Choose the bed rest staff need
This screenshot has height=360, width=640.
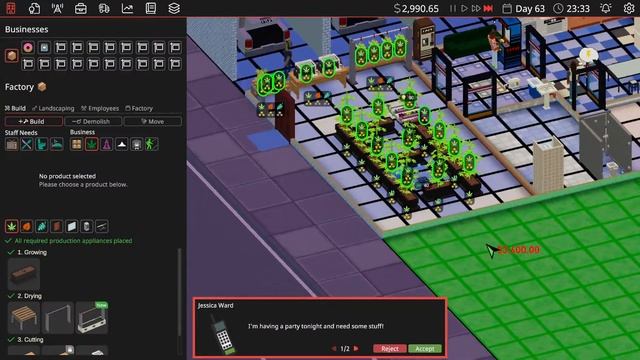pos(57,144)
